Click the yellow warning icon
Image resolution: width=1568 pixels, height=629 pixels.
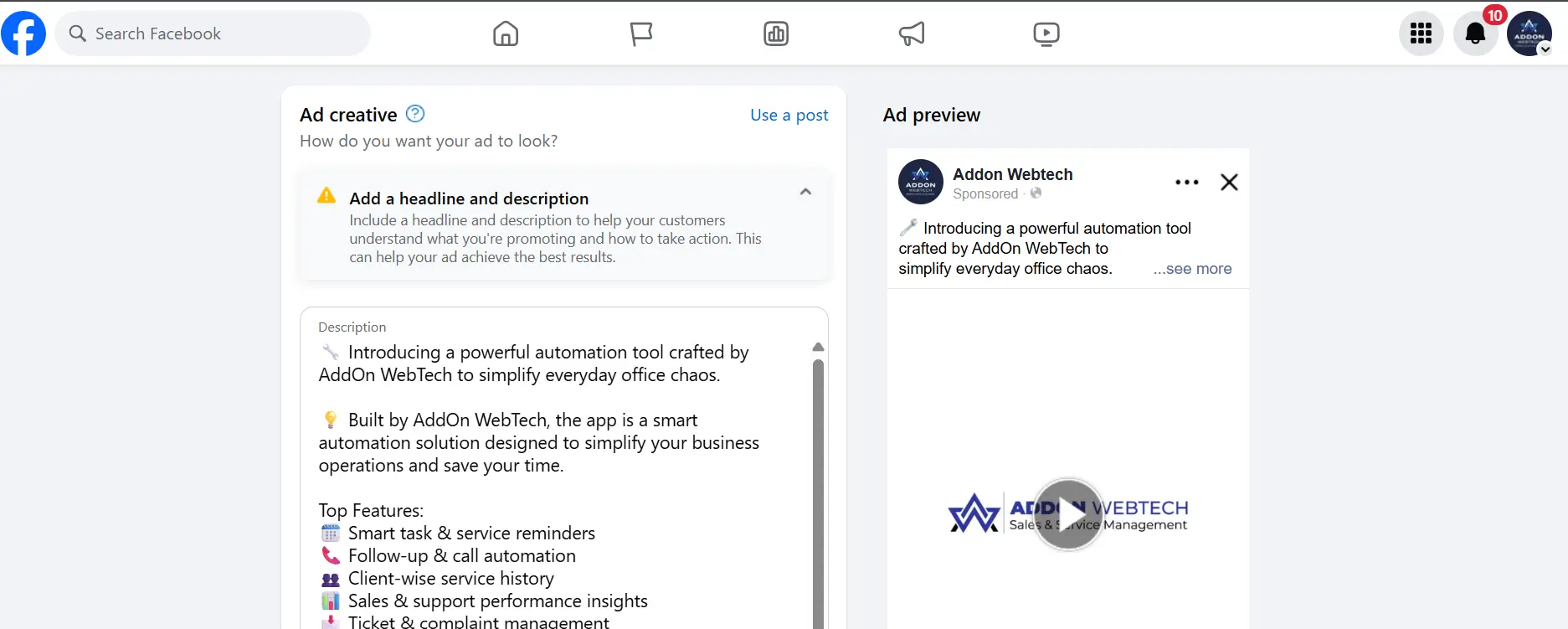326,196
